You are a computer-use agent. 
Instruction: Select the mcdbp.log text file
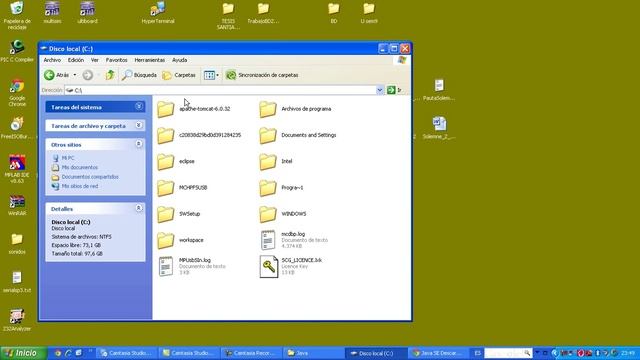click(x=294, y=240)
